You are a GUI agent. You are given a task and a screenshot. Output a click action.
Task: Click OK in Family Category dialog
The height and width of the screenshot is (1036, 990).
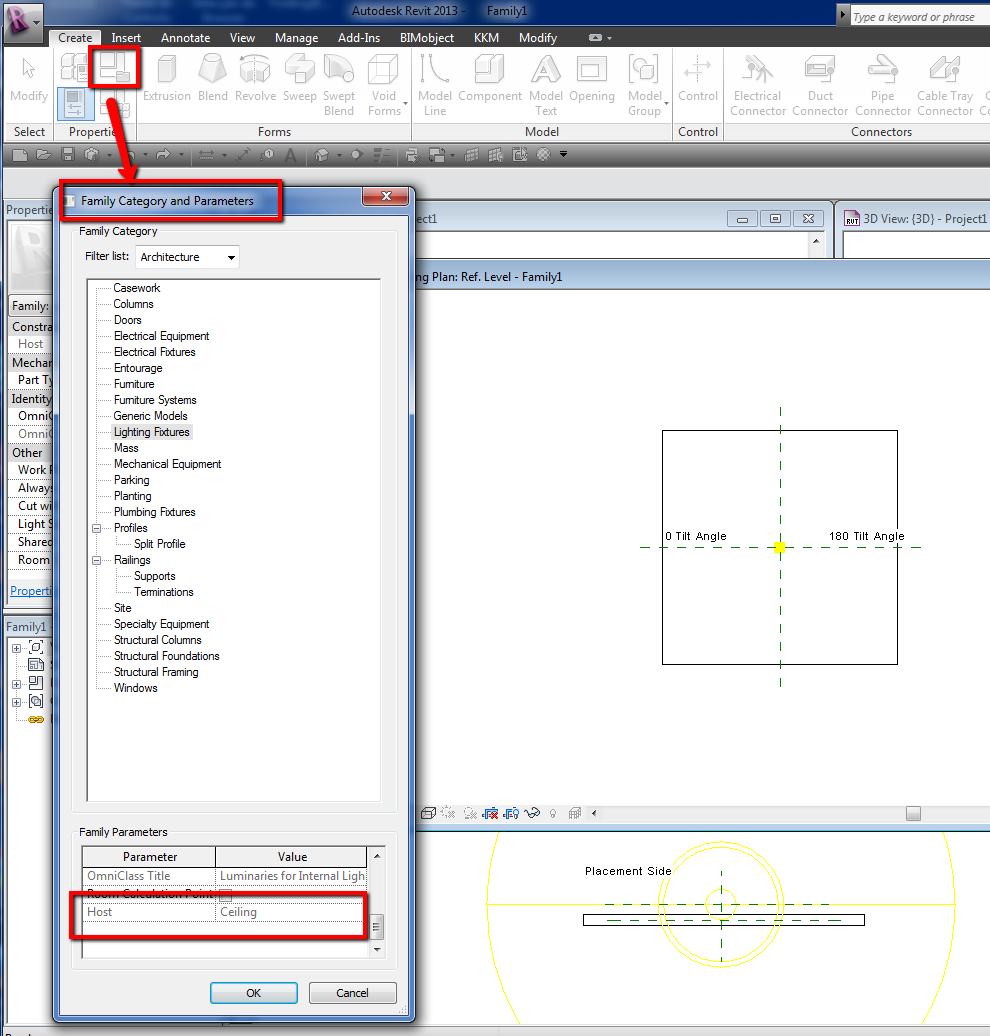coord(254,992)
